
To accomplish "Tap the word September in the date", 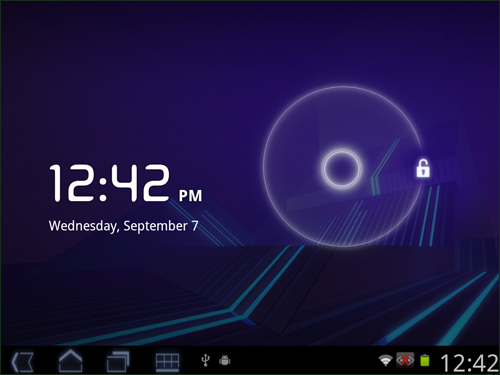I will [x=156, y=226].
